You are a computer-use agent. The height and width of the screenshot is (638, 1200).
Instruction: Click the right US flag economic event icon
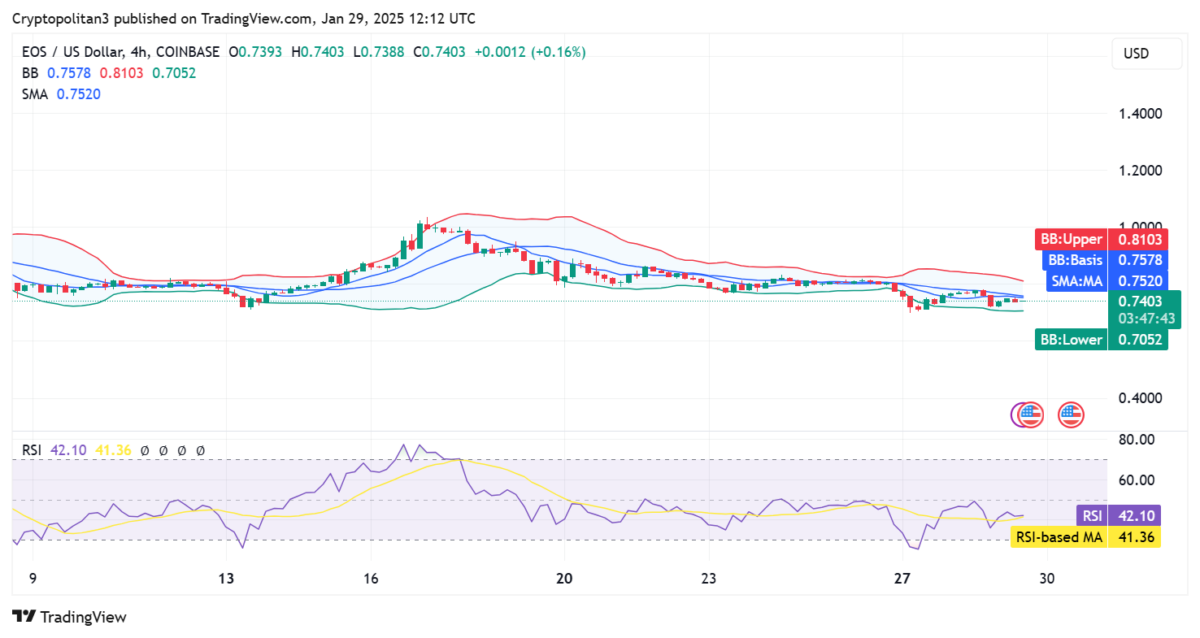pos(1071,414)
